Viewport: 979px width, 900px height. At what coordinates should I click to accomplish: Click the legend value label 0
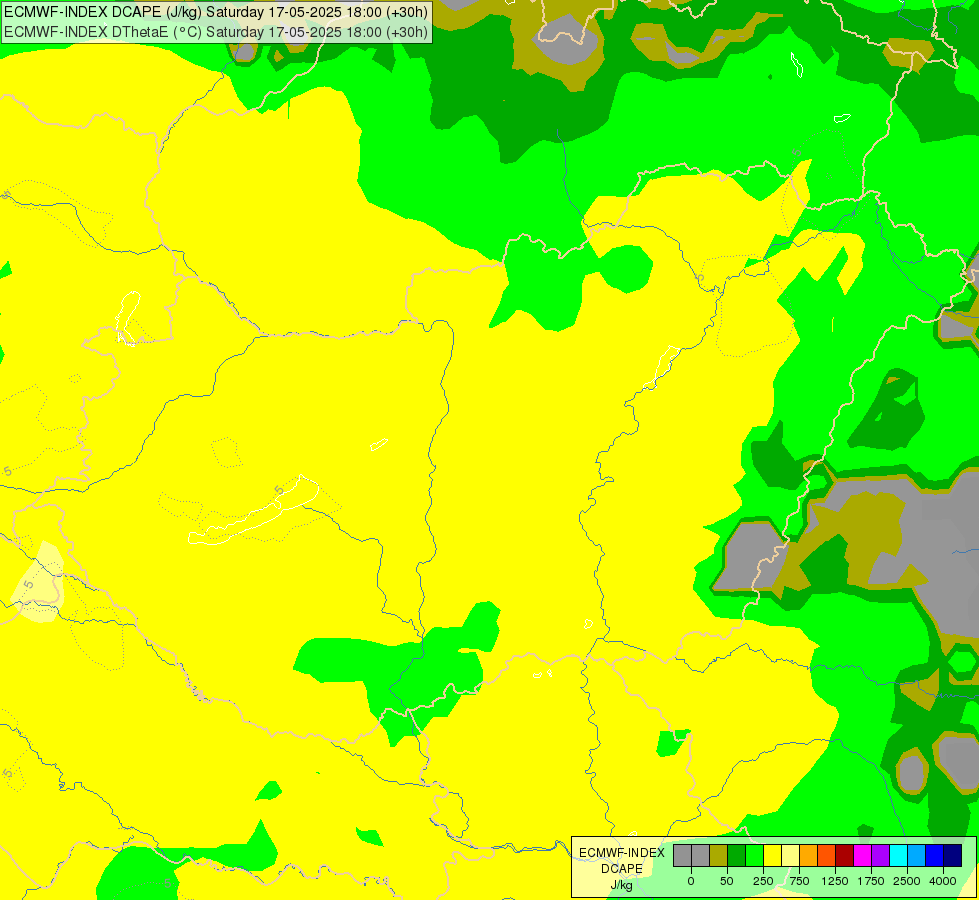691,881
